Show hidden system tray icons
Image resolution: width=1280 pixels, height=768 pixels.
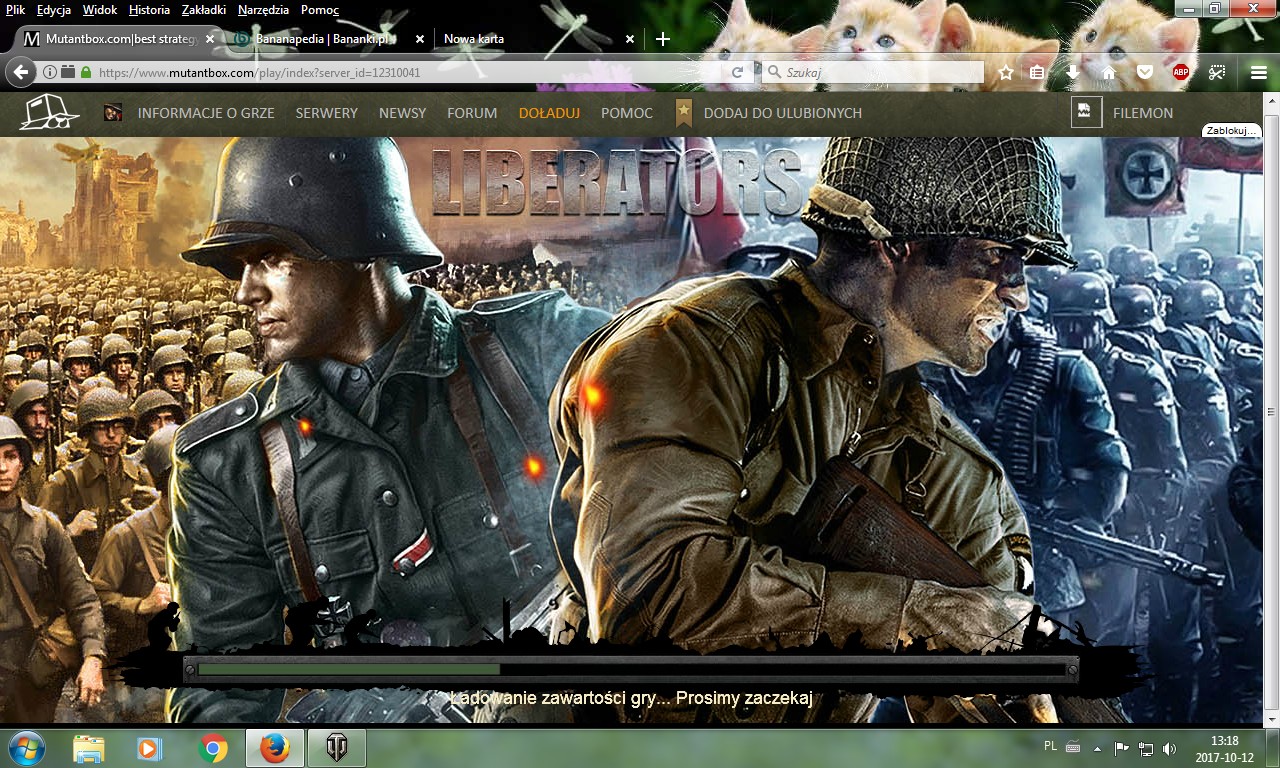pos(1097,747)
